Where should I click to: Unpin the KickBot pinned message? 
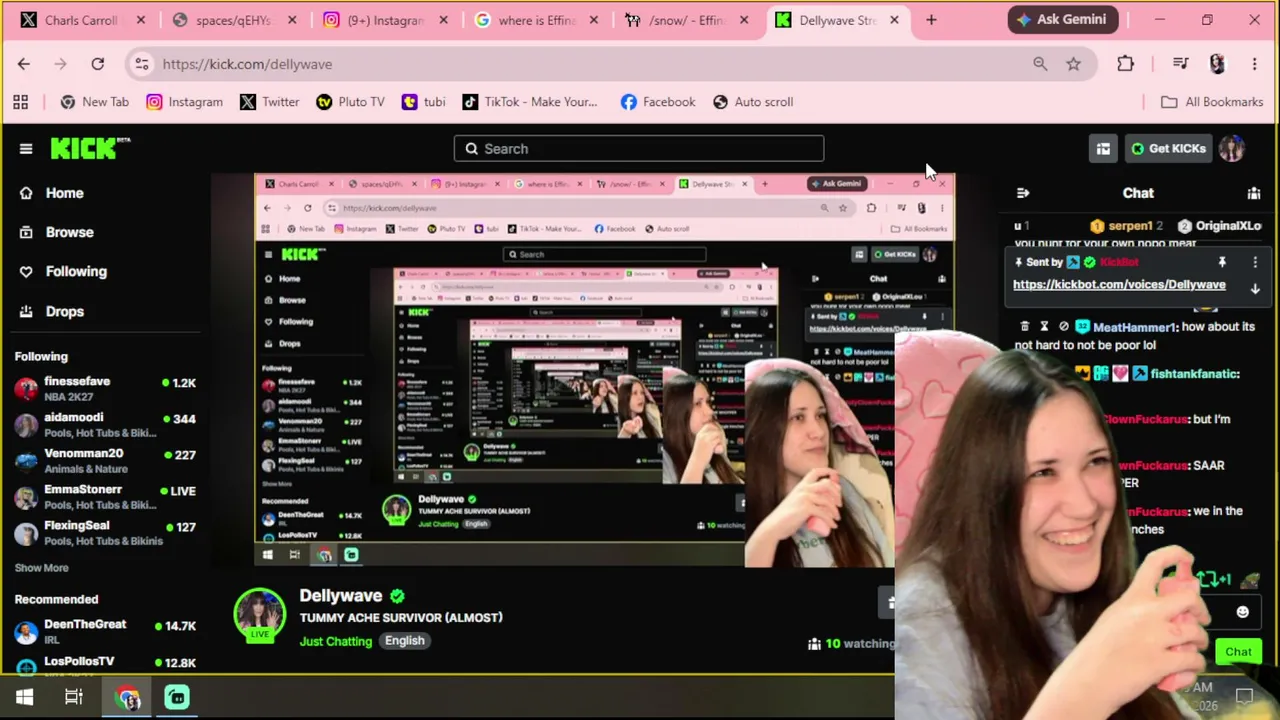coord(1222,262)
